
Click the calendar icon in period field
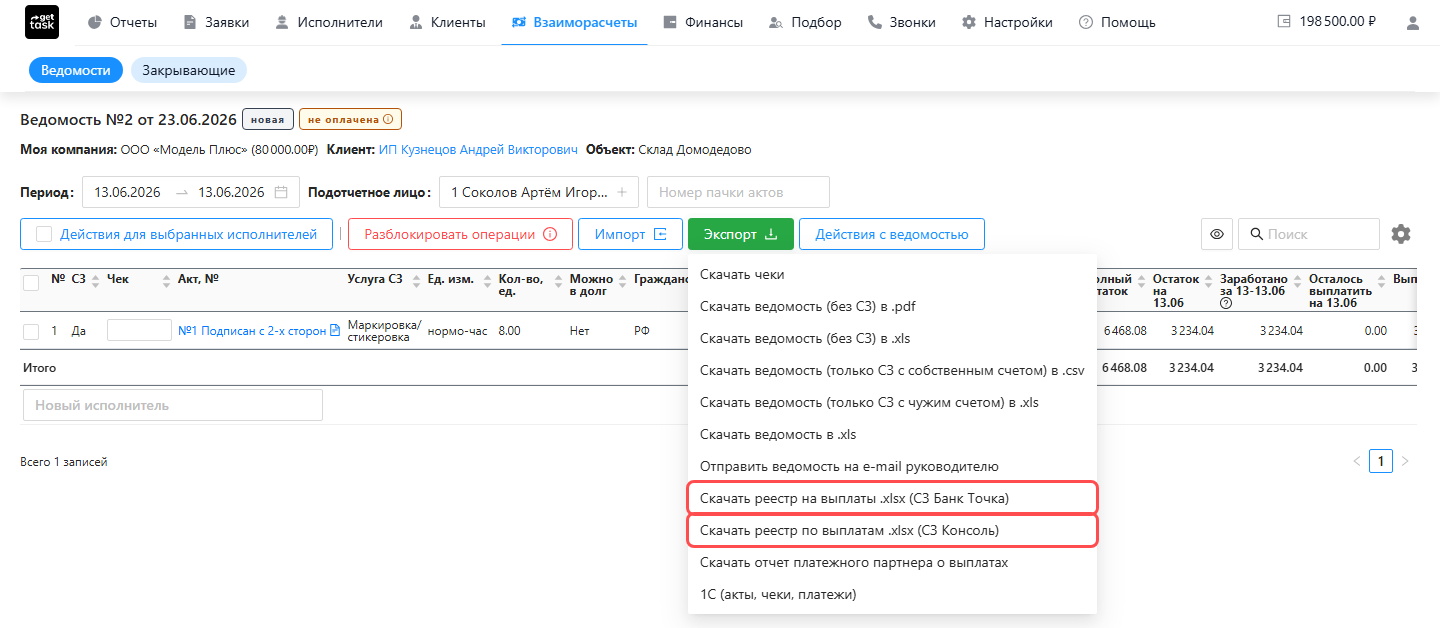[282, 192]
